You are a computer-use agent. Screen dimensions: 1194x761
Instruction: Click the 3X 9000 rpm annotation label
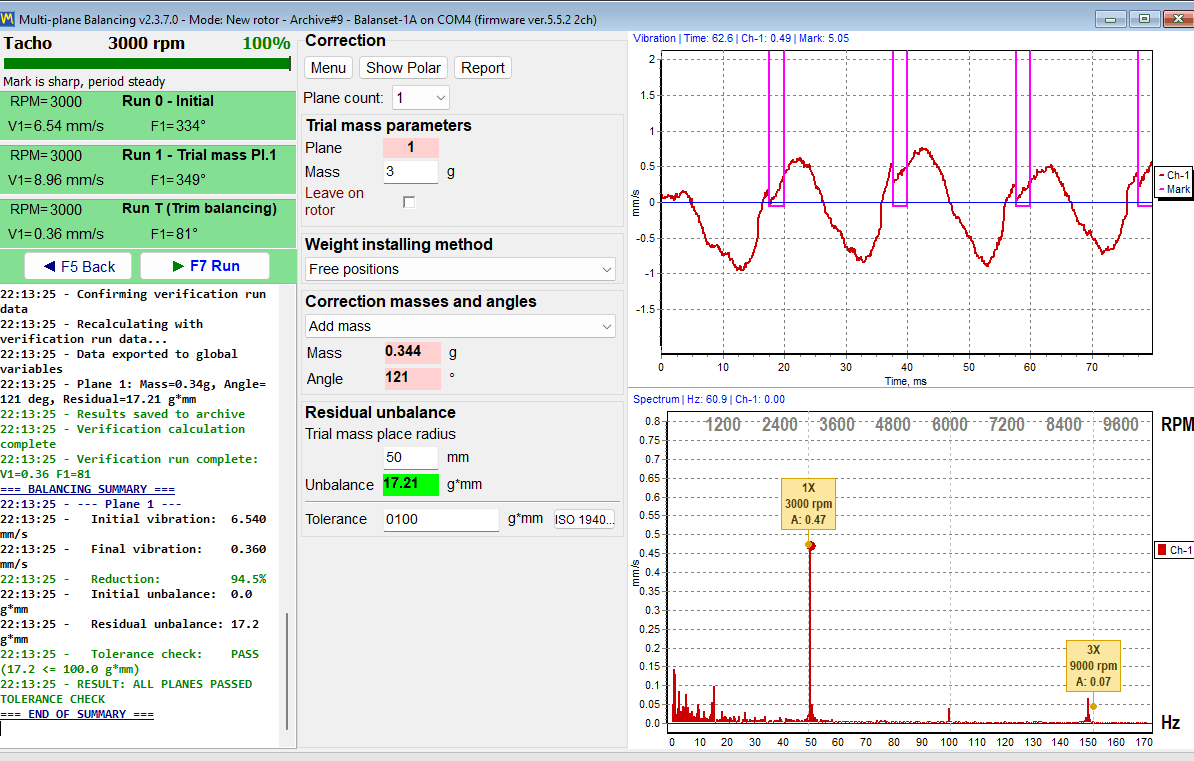(x=1093, y=666)
